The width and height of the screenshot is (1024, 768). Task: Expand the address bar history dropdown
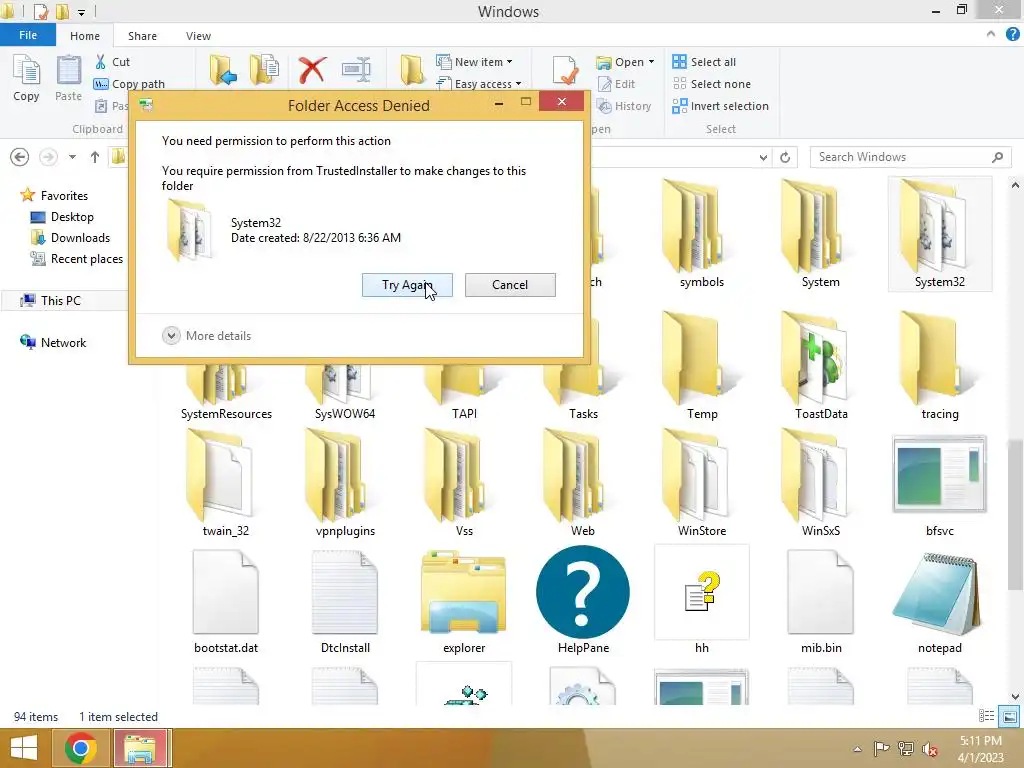click(x=763, y=157)
